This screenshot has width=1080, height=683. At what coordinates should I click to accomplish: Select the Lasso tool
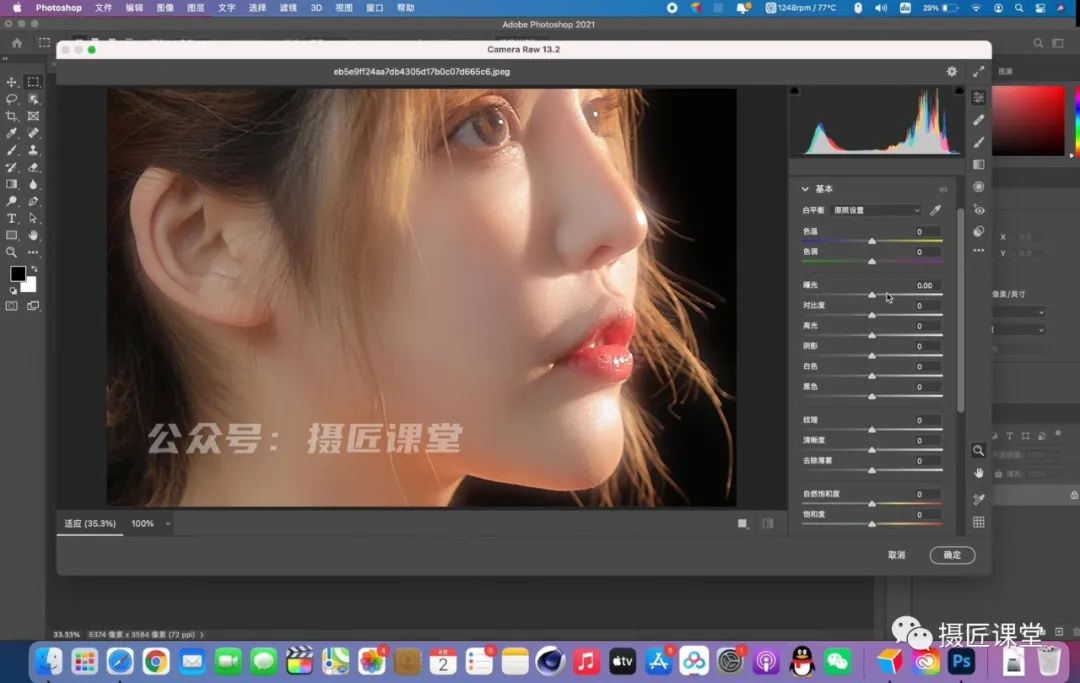tap(12, 99)
